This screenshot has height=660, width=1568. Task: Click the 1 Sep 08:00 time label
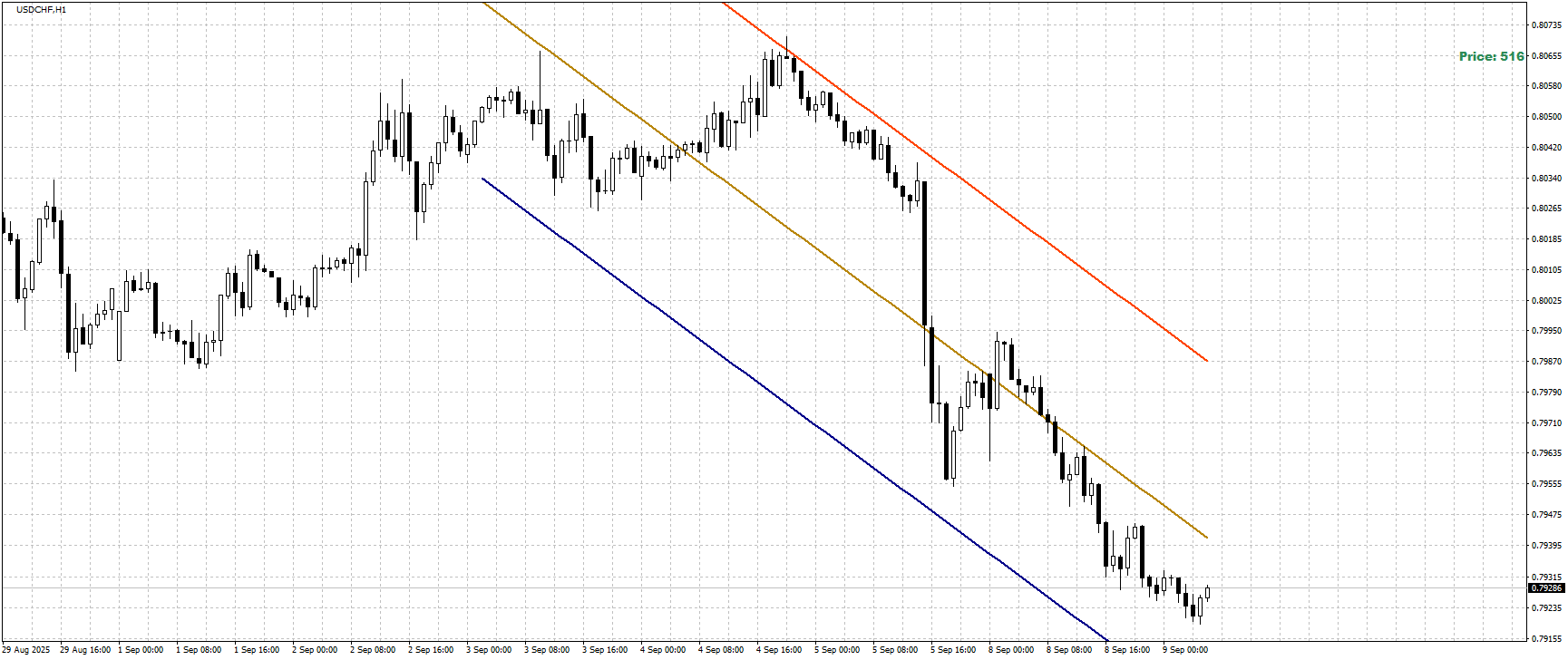click(199, 650)
